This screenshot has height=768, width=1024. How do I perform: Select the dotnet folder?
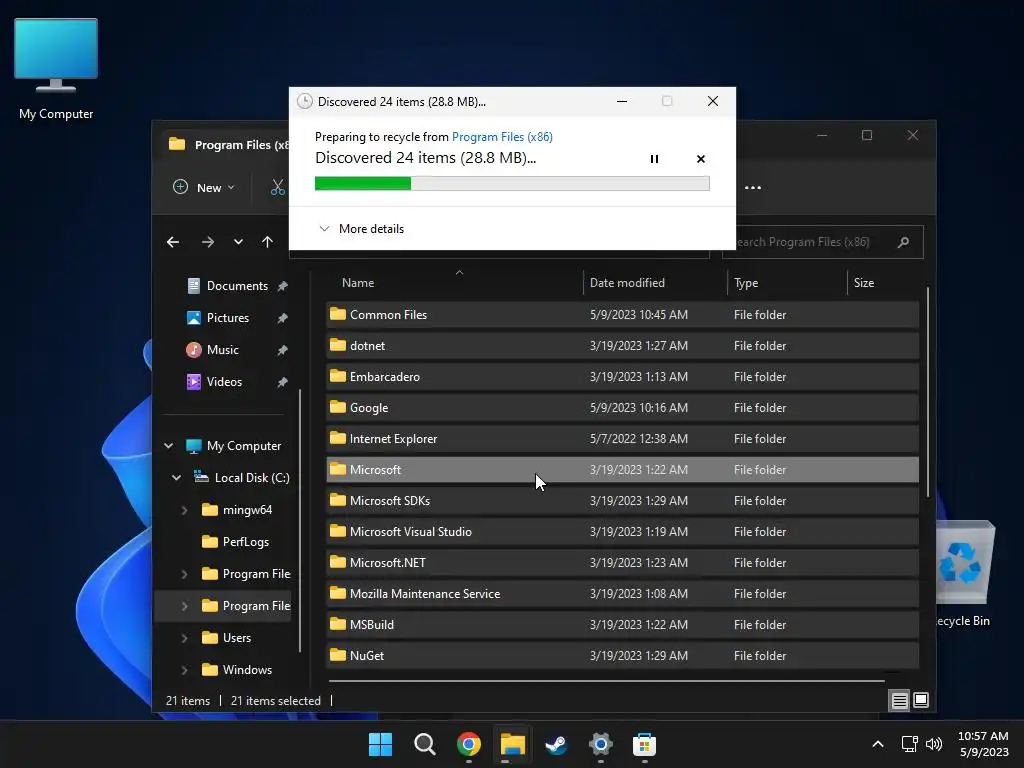[622, 346]
